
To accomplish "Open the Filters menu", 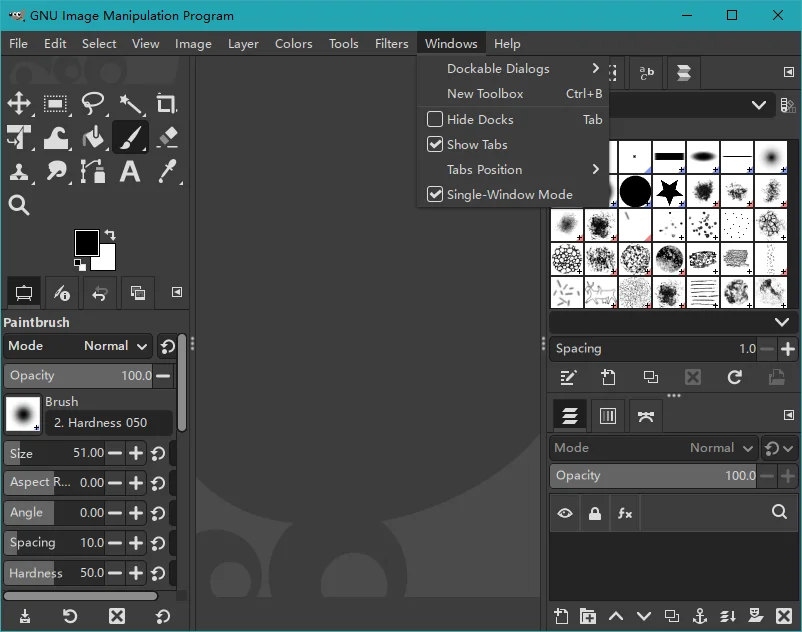I will point(391,43).
